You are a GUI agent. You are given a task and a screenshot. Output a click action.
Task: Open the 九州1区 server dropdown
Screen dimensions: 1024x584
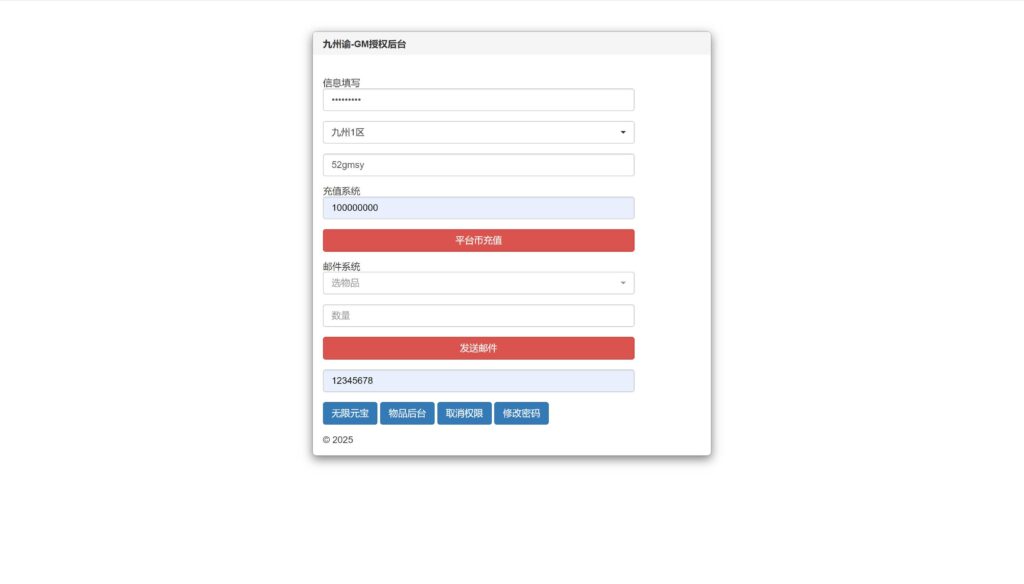[x=477, y=132]
